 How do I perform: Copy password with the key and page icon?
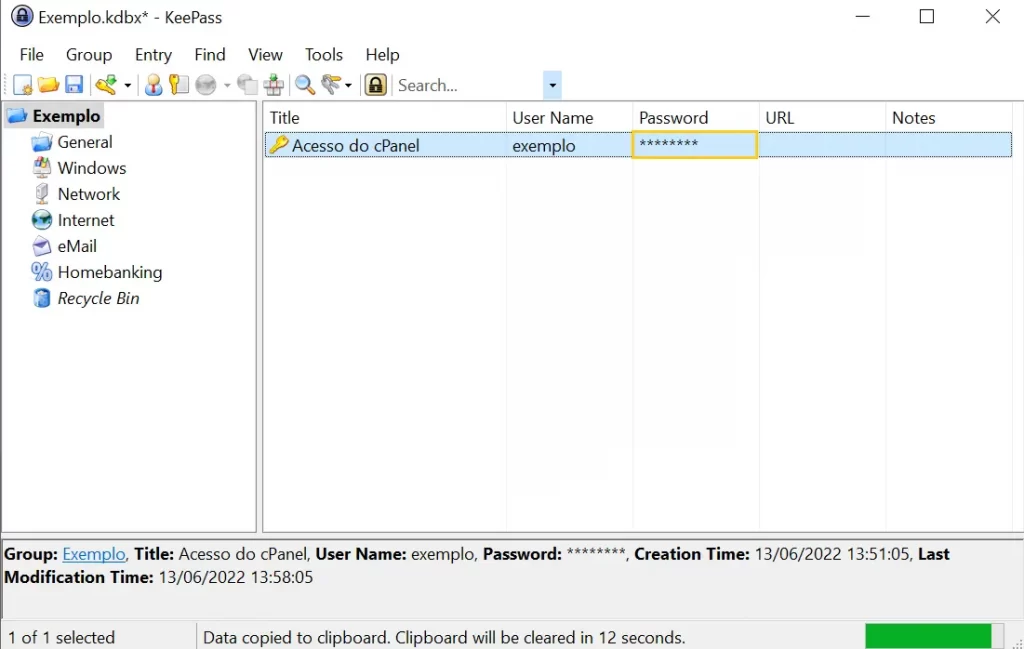pyautogui.click(x=178, y=85)
